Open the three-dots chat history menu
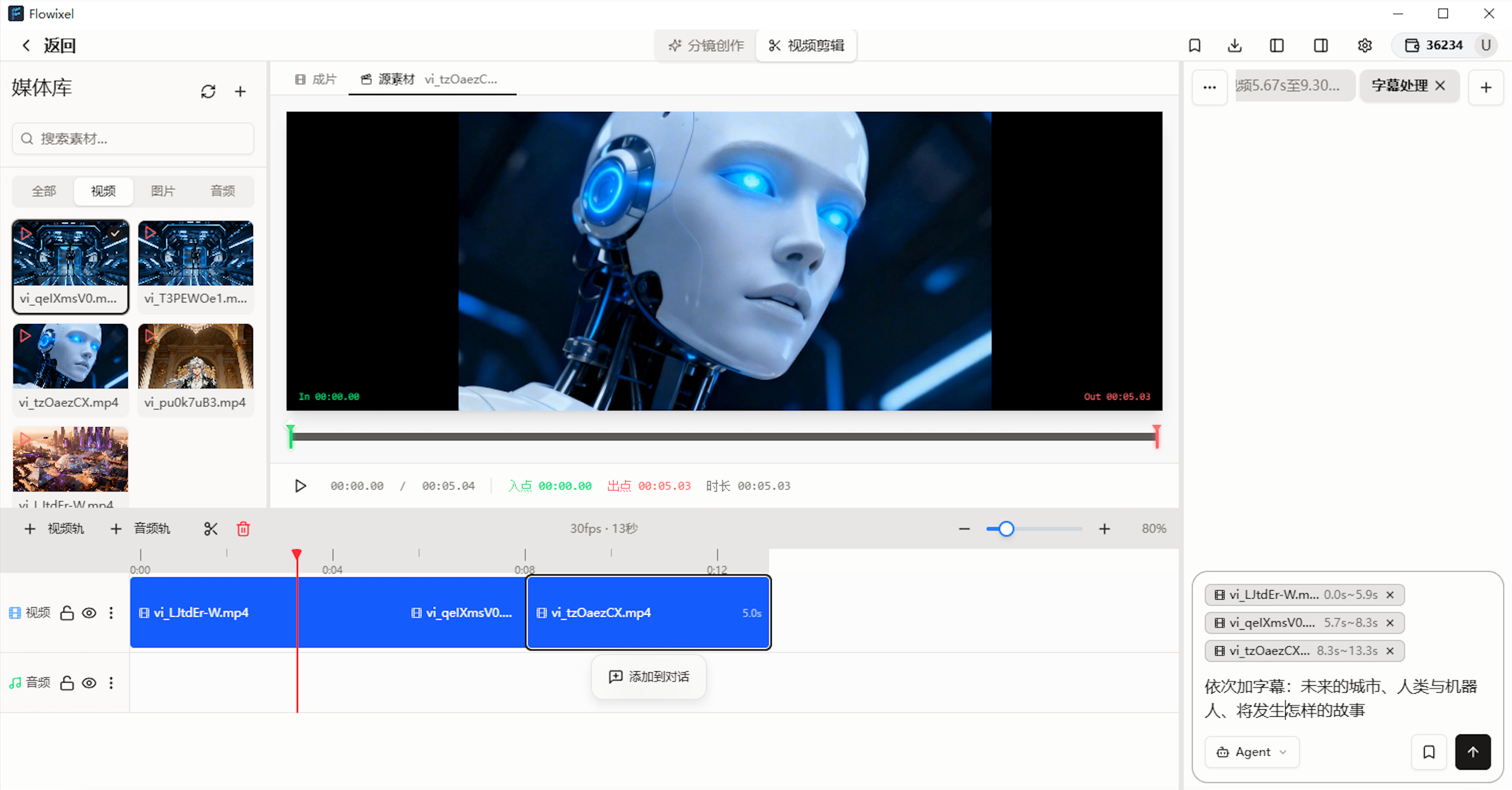The width and height of the screenshot is (1512, 790). click(1210, 87)
